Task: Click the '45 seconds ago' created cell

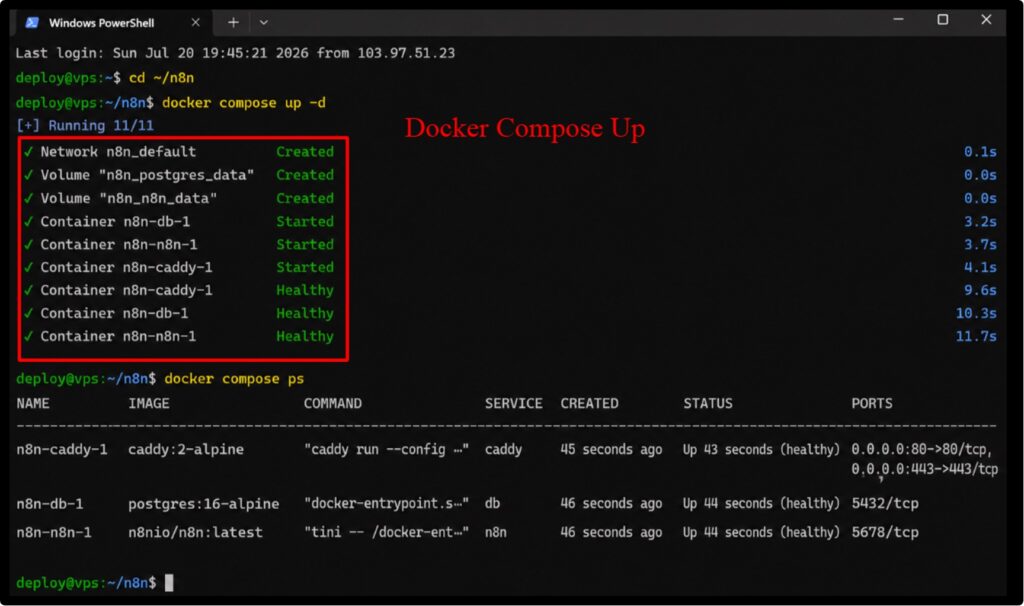Action: click(611, 449)
